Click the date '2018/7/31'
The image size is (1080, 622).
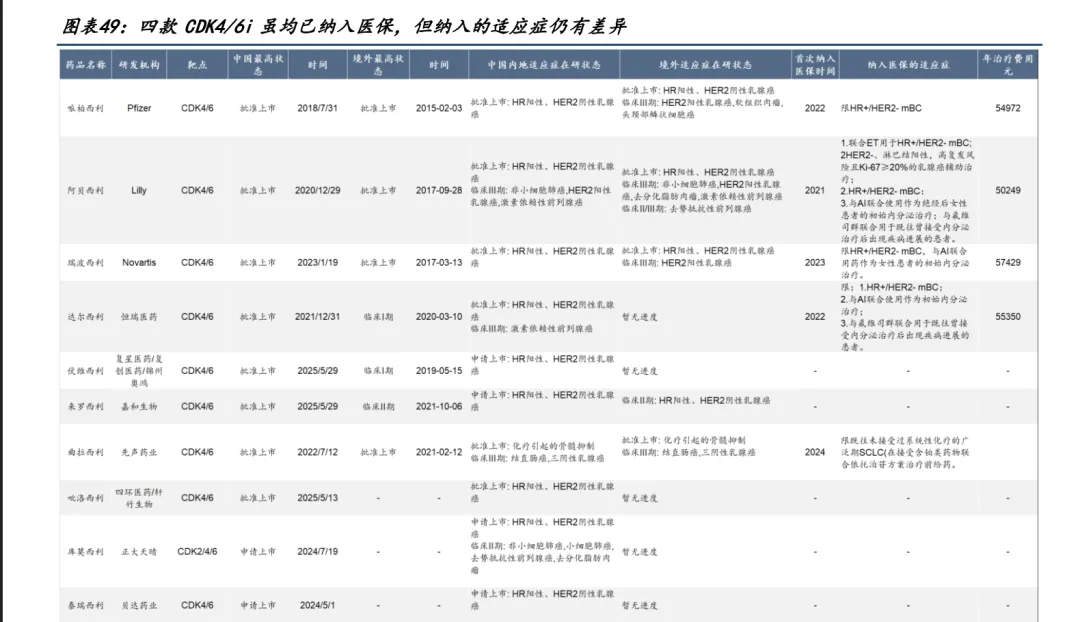click(318, 108)
